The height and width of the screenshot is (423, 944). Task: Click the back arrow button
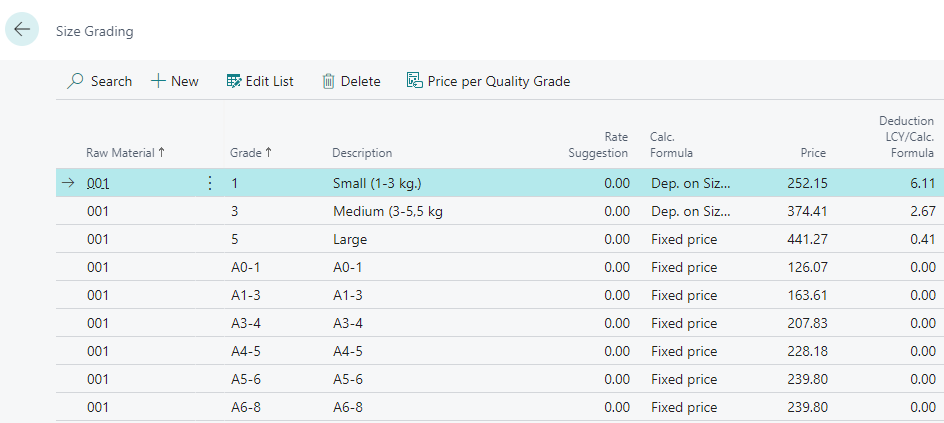click(x=22, y=30)
